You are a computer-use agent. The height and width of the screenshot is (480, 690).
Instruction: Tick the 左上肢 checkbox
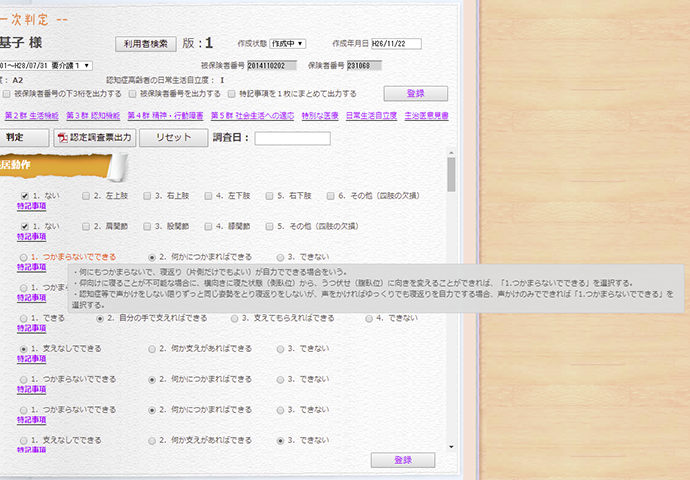[86, 196]
